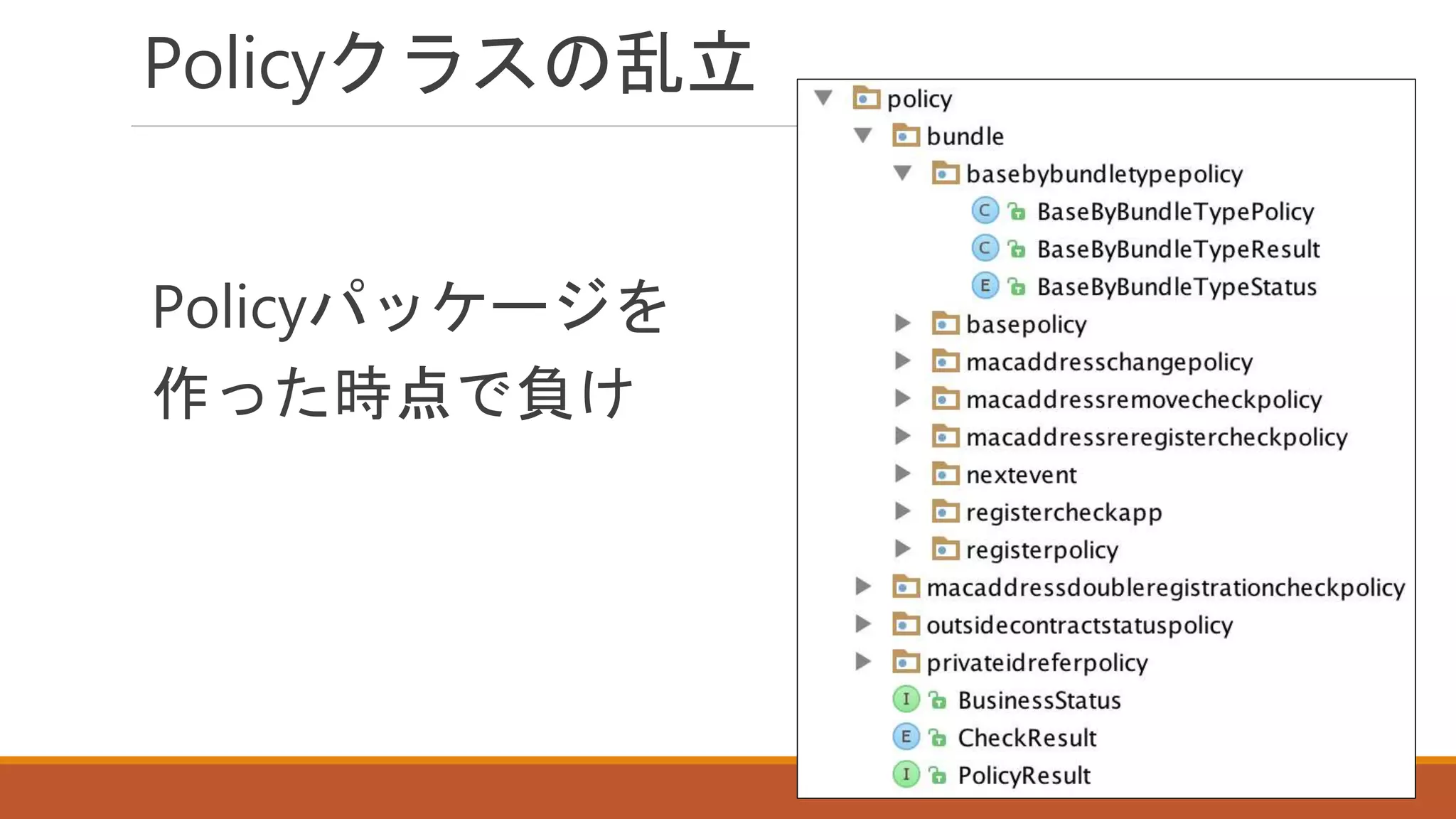Open the BaseByBundleTypeResult class
The height and width of the screenshot is (819, 1456).
[1179, 250]
